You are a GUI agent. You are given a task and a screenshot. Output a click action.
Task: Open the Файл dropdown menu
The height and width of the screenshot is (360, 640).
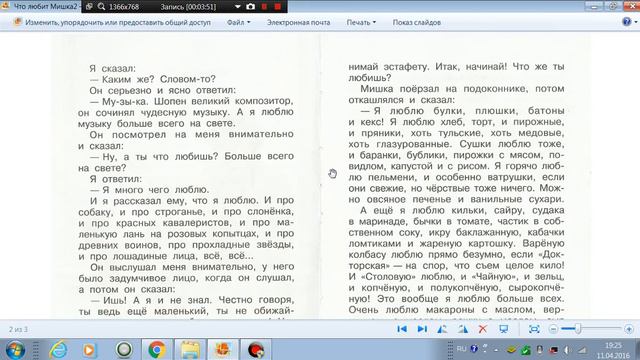coord(239,22)
